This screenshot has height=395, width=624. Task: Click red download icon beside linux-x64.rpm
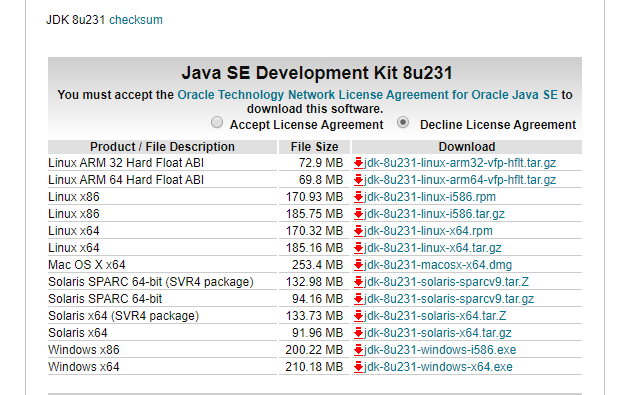coord(358,231)
